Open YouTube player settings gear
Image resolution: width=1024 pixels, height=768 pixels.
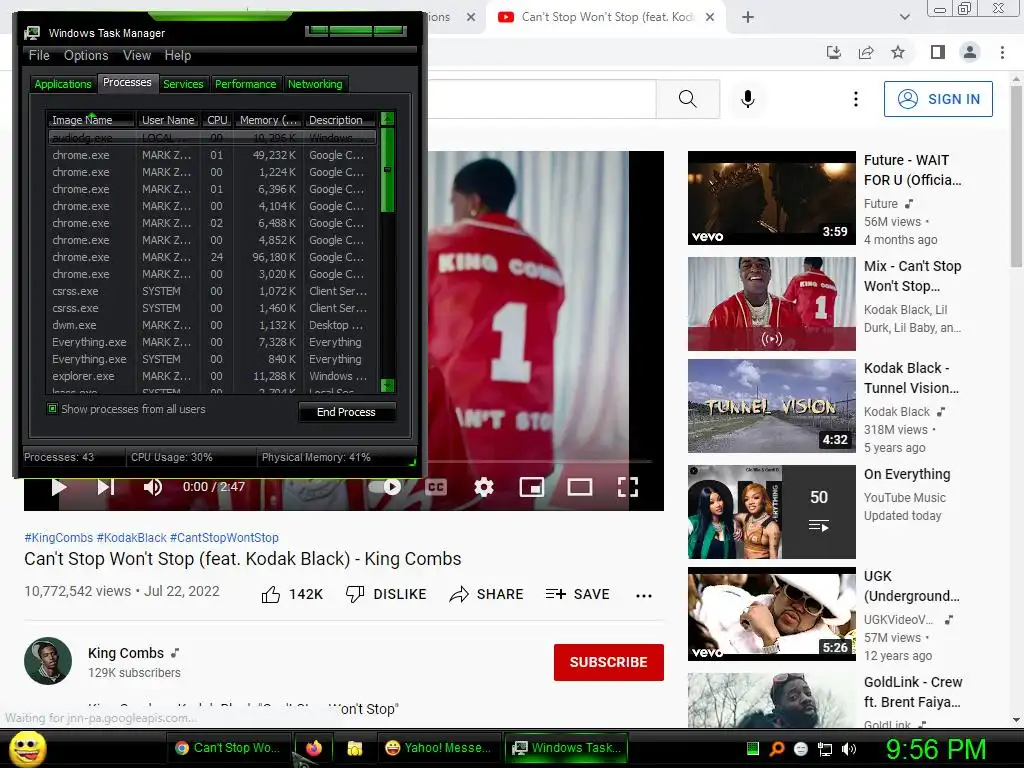(x=484, y=487)
